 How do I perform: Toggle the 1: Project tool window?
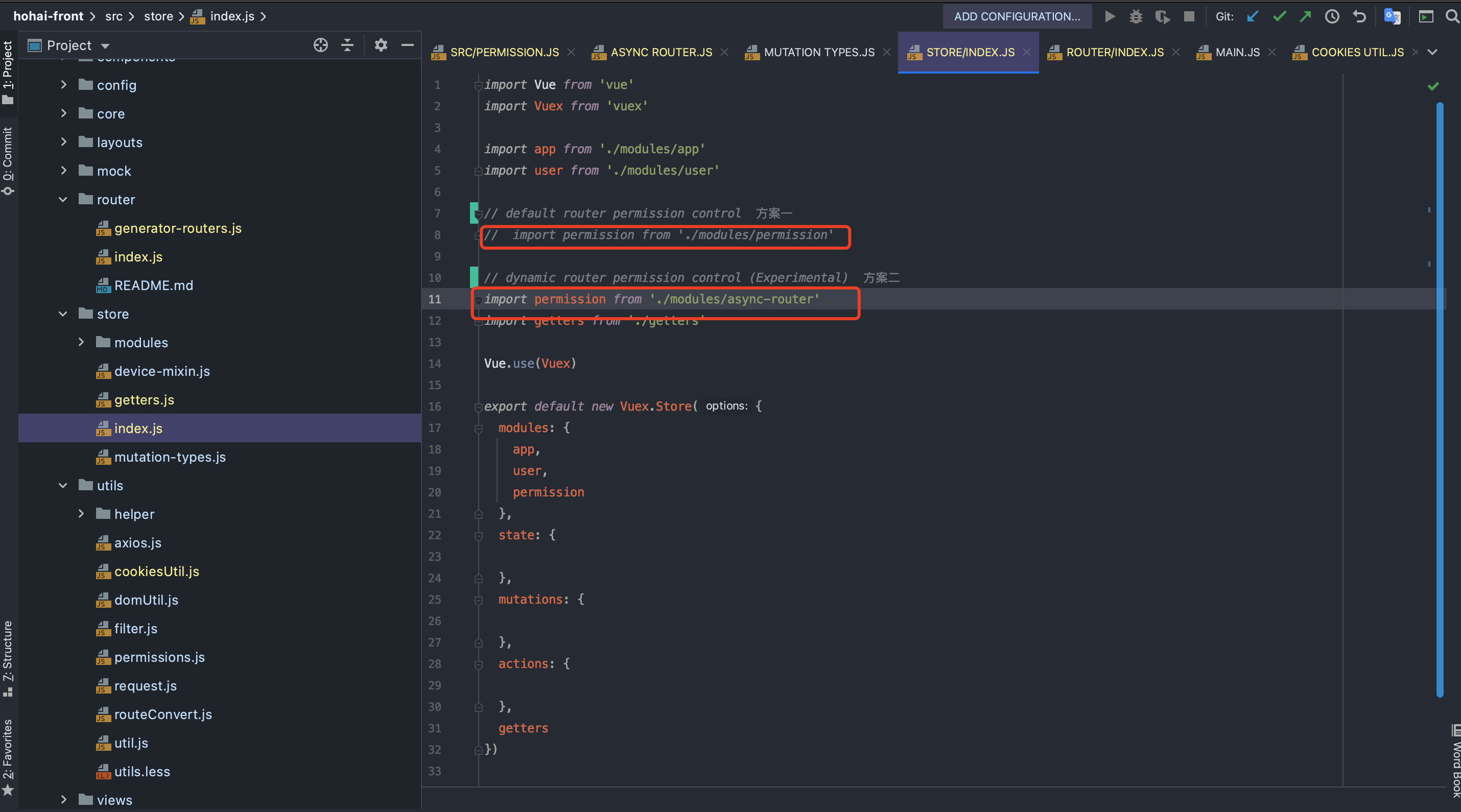[x=8, y=71]
